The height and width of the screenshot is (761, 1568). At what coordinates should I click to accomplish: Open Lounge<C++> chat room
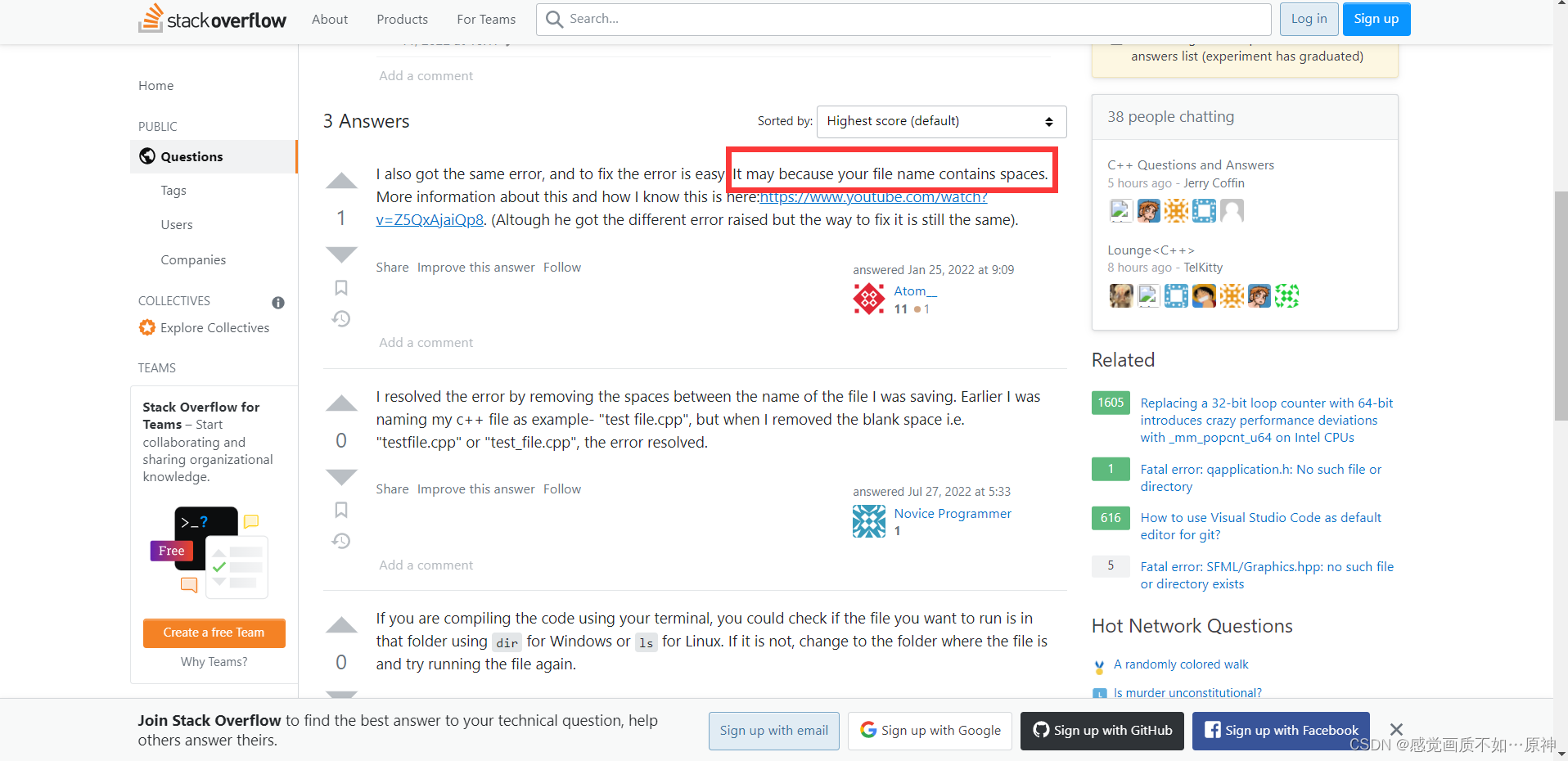tap(1151, 250)
